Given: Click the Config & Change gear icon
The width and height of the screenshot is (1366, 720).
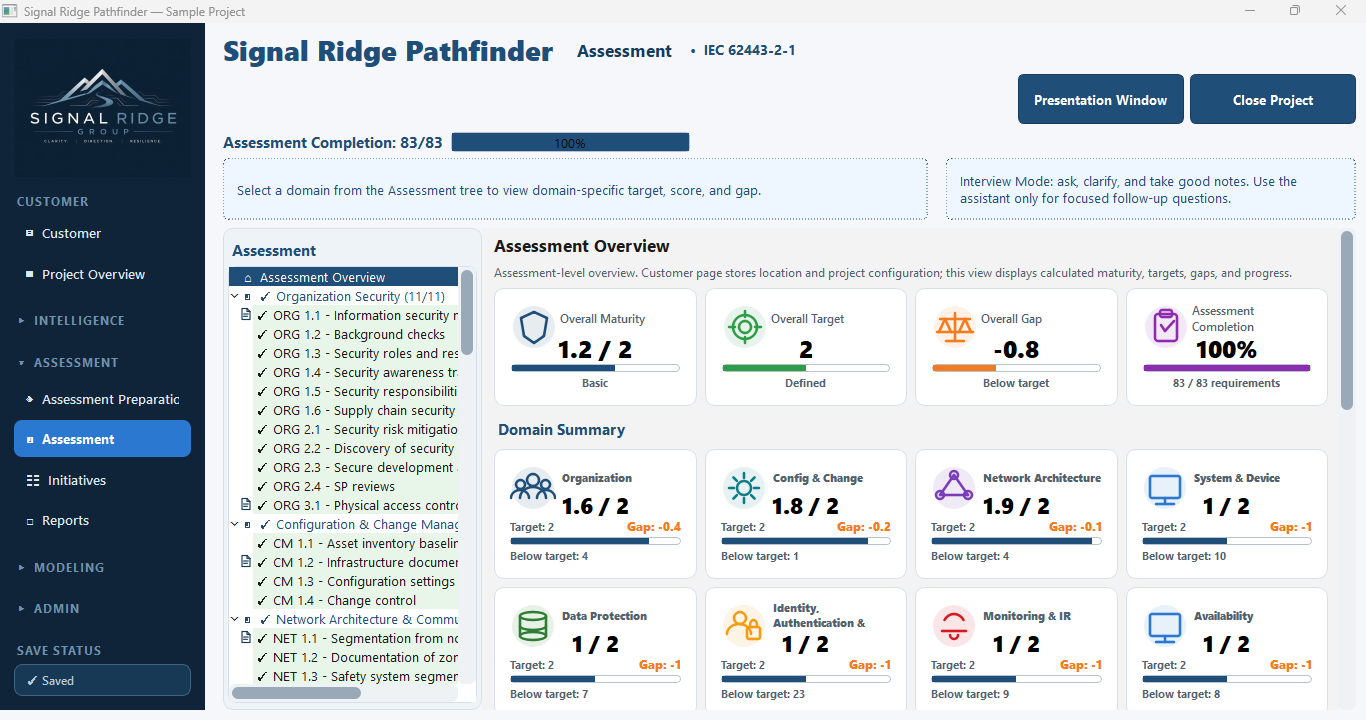Looking at the screenshot, I should click(744, 487).
